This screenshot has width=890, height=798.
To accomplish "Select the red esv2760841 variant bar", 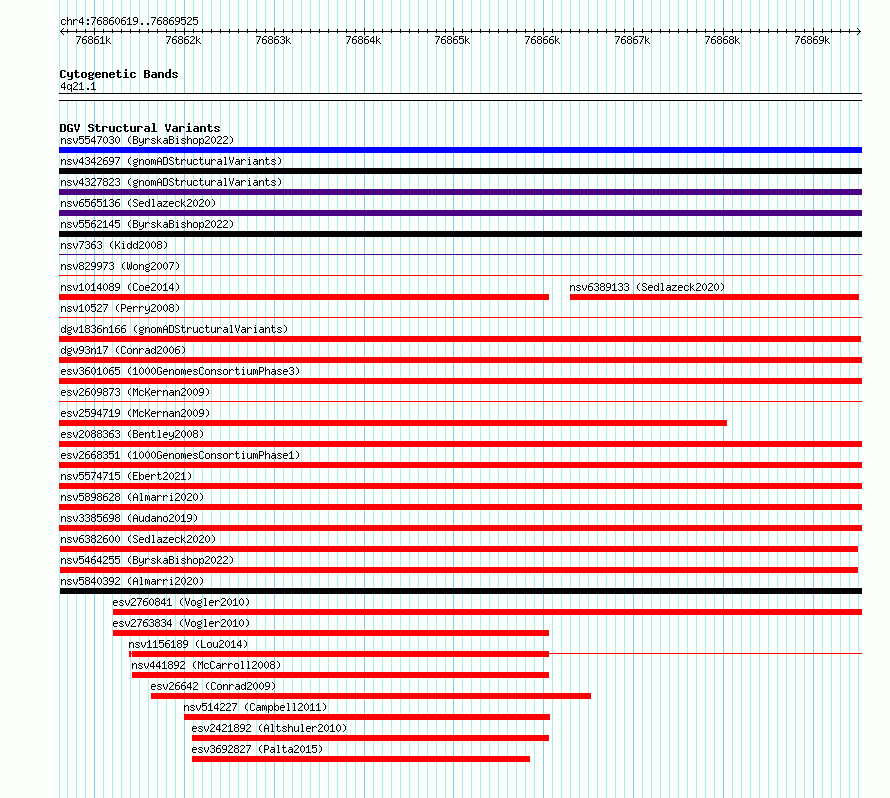I will point(487,612).
